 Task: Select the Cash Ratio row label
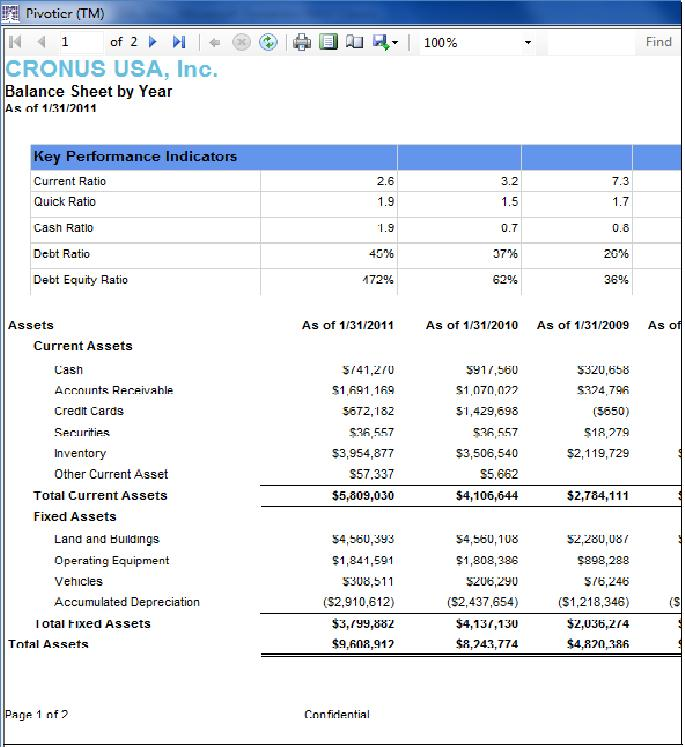pyautogui.click(x=63, y=228)
